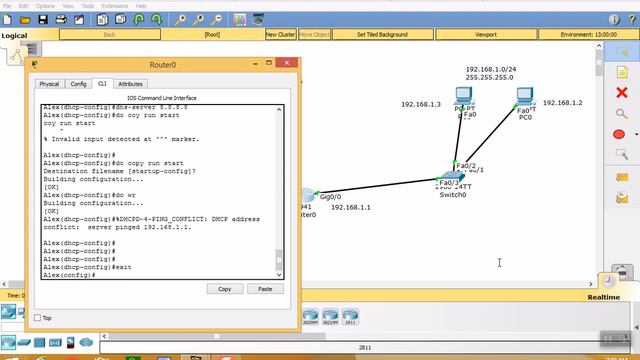Toggle the Top checkbox in Router0 window
640x360 pixels.
coord(38,318)
